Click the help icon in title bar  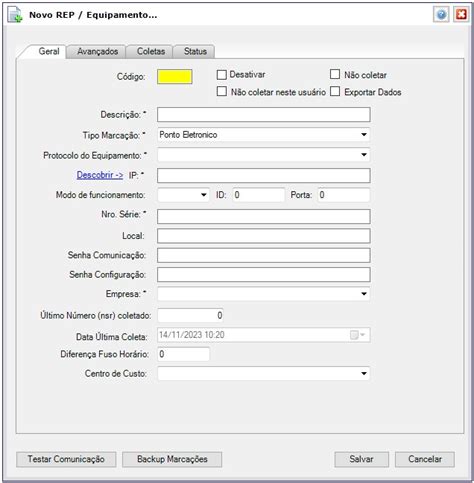tap(441, 15)
